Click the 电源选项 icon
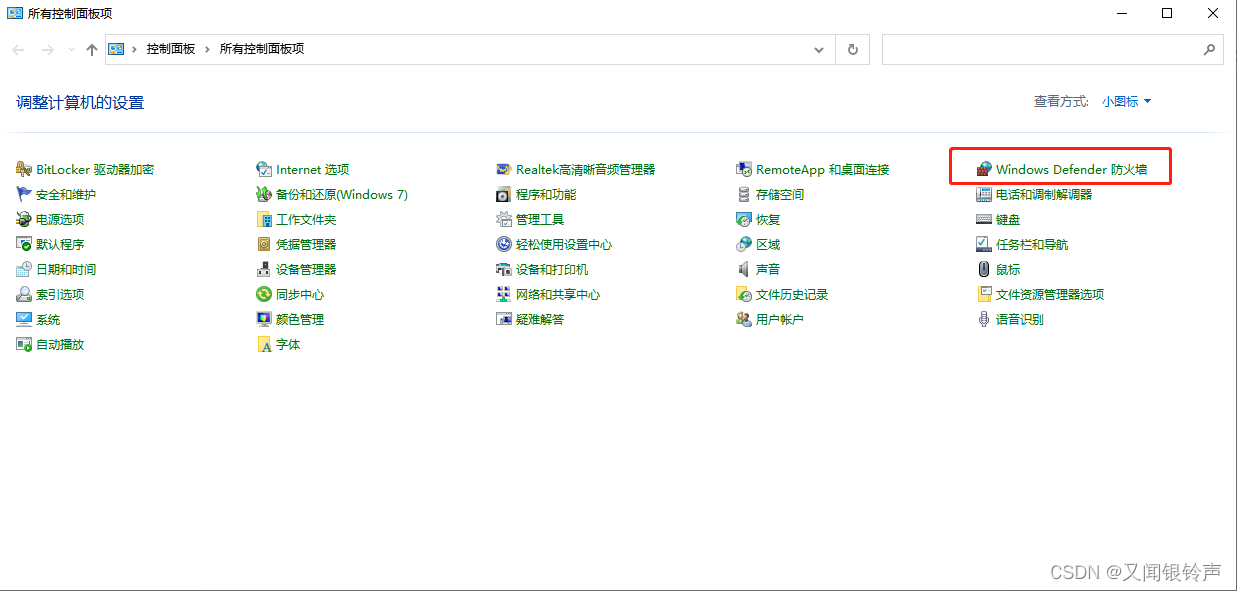The height and width of the screenshot is (591, 1237). [x=24, y=220]
